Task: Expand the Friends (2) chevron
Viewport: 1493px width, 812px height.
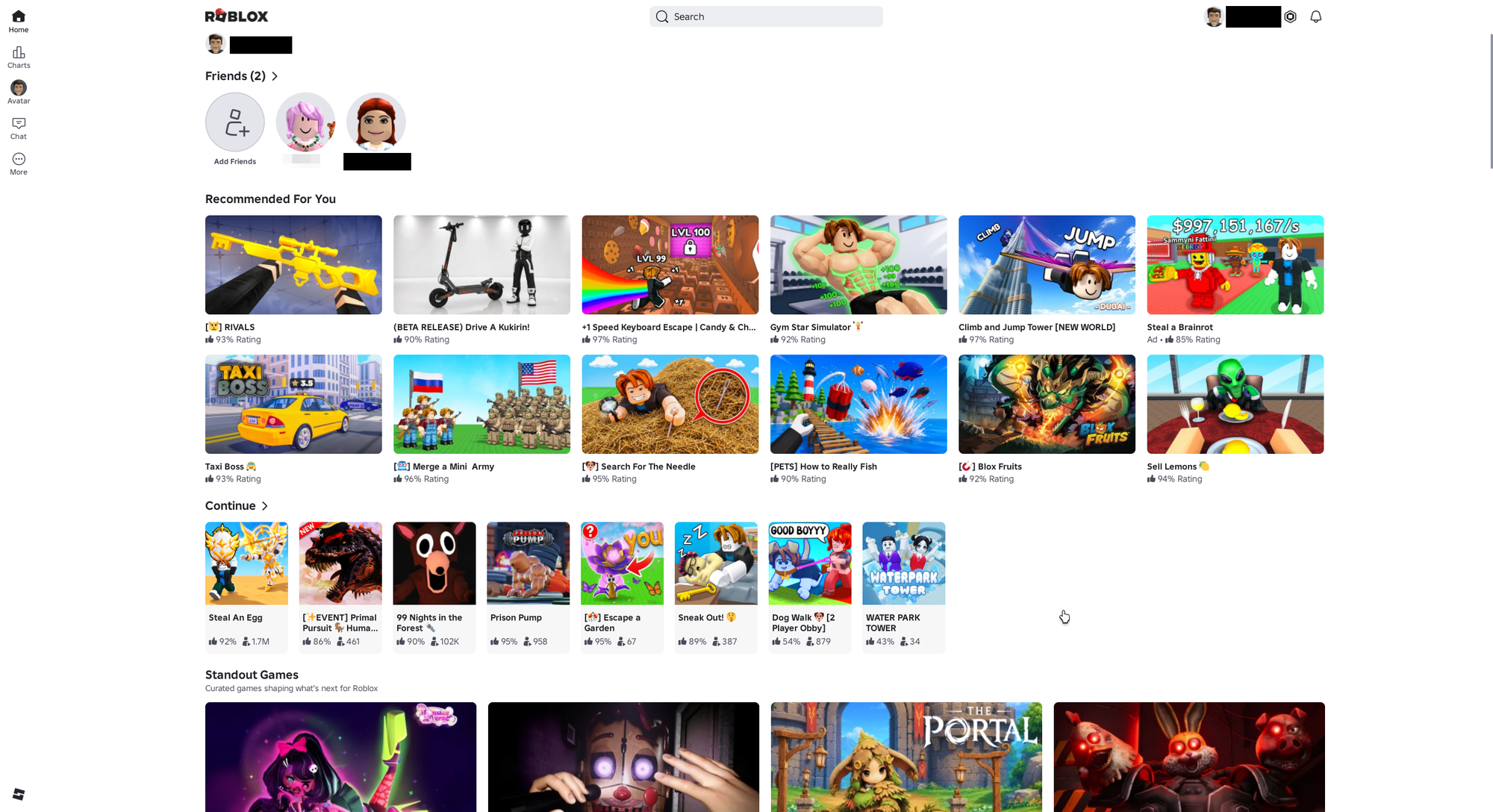Action: tap(275, 76)
